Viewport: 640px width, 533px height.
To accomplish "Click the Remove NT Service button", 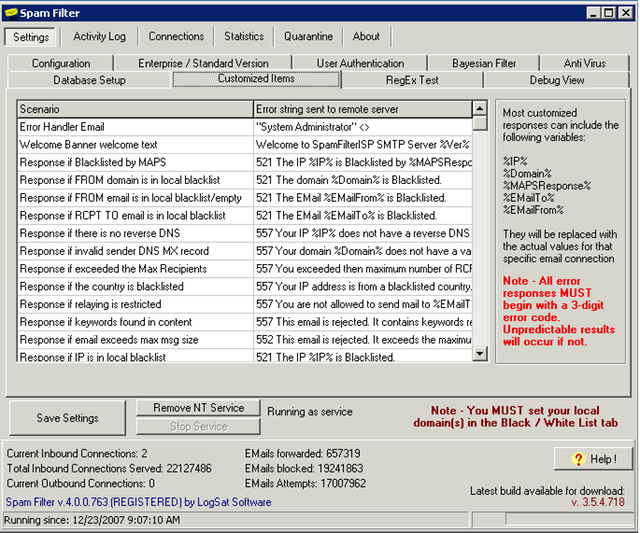I will point(198,408).
